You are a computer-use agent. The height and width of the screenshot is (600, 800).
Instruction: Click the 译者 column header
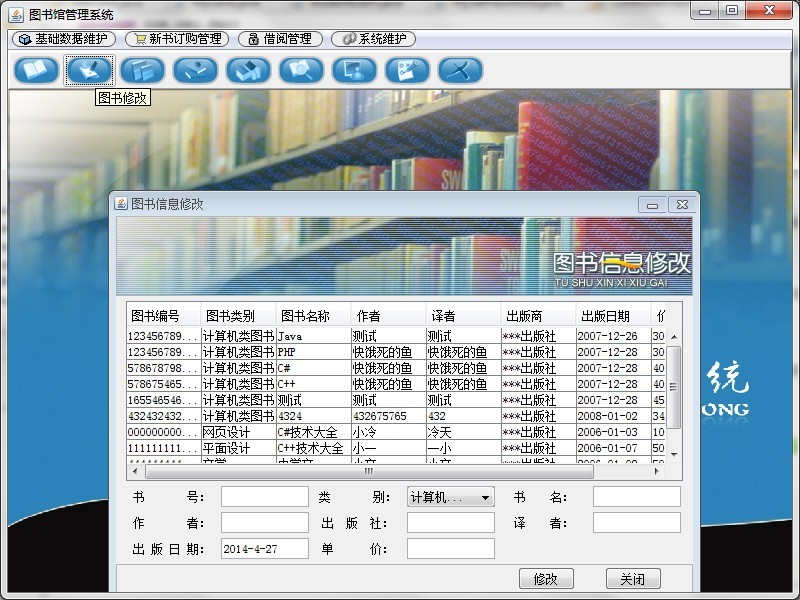[463, 316]
